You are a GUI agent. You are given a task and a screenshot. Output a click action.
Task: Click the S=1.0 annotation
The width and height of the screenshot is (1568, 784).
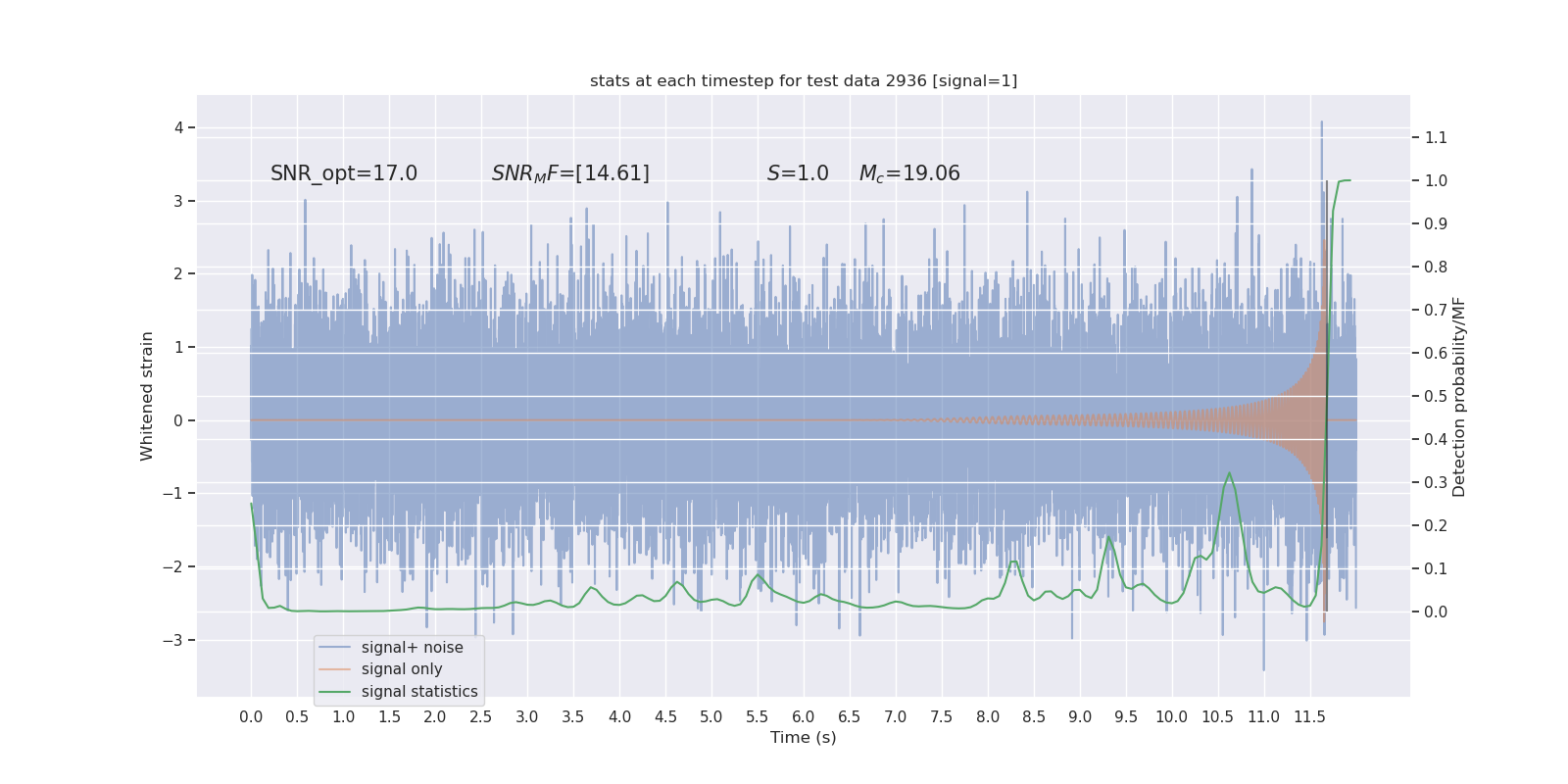pyautogui.click(x=798, y=173)
